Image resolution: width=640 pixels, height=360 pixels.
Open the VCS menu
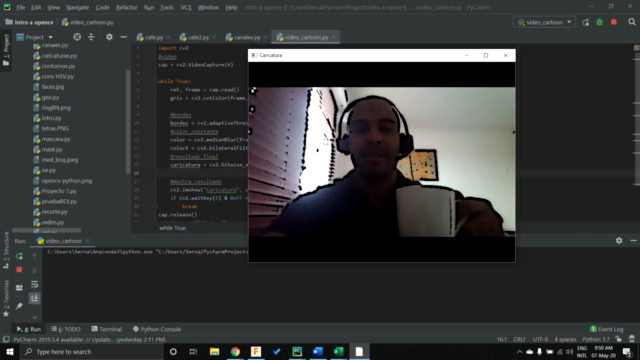tap(186, 7)
